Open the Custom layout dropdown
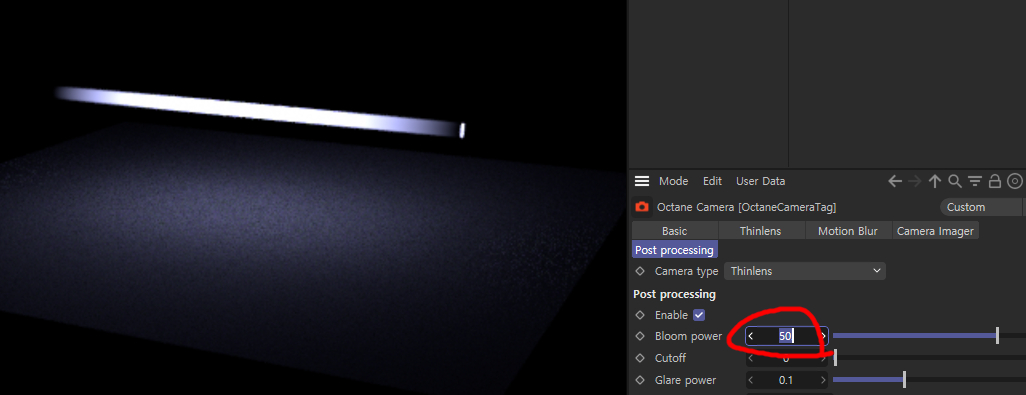The width and height of the screenshot is (1026, 395). (980, 207)
